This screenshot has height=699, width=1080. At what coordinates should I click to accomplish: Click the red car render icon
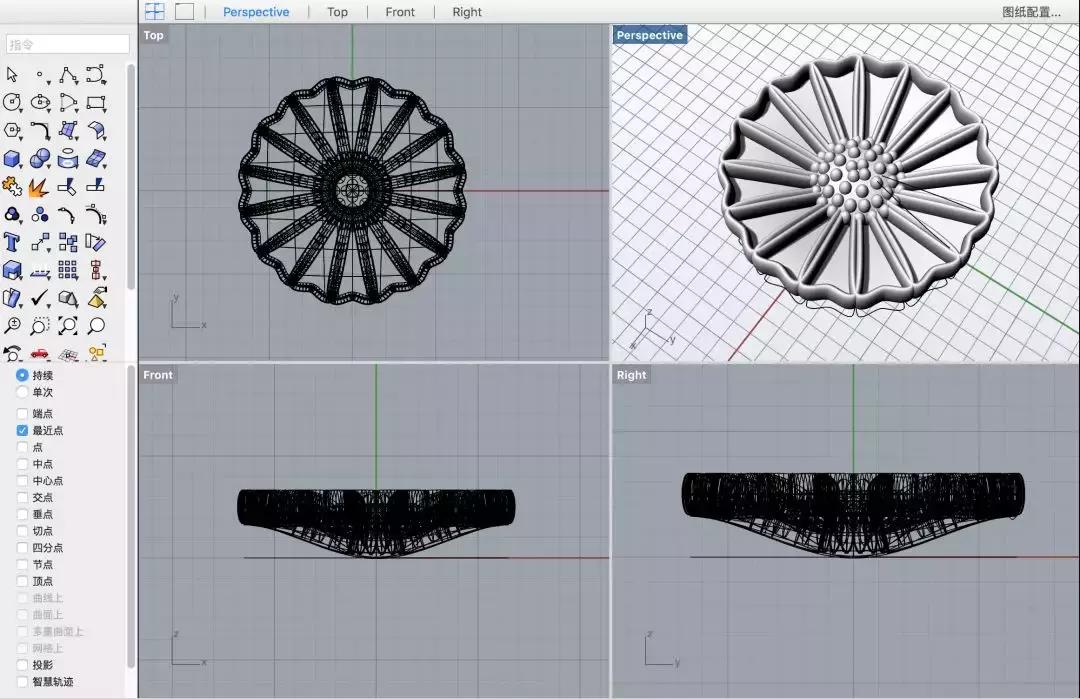click(40, 353)
